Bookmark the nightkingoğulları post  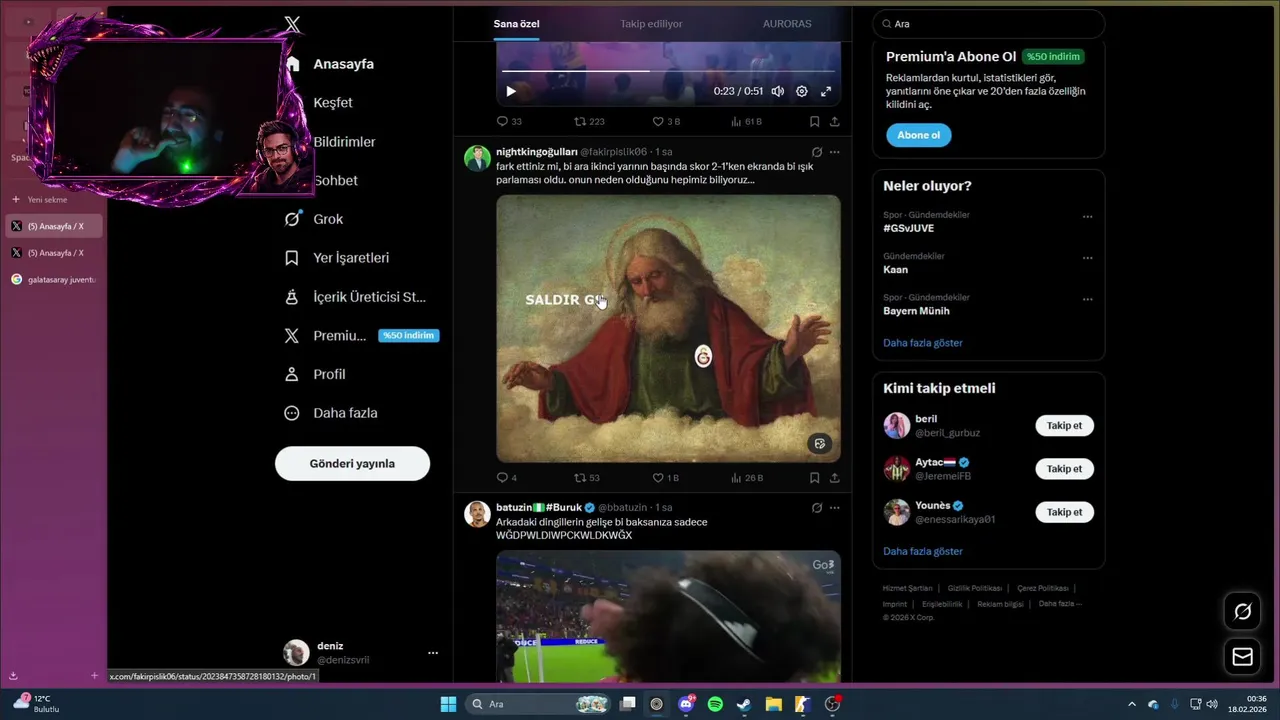(x=814, y=478)
